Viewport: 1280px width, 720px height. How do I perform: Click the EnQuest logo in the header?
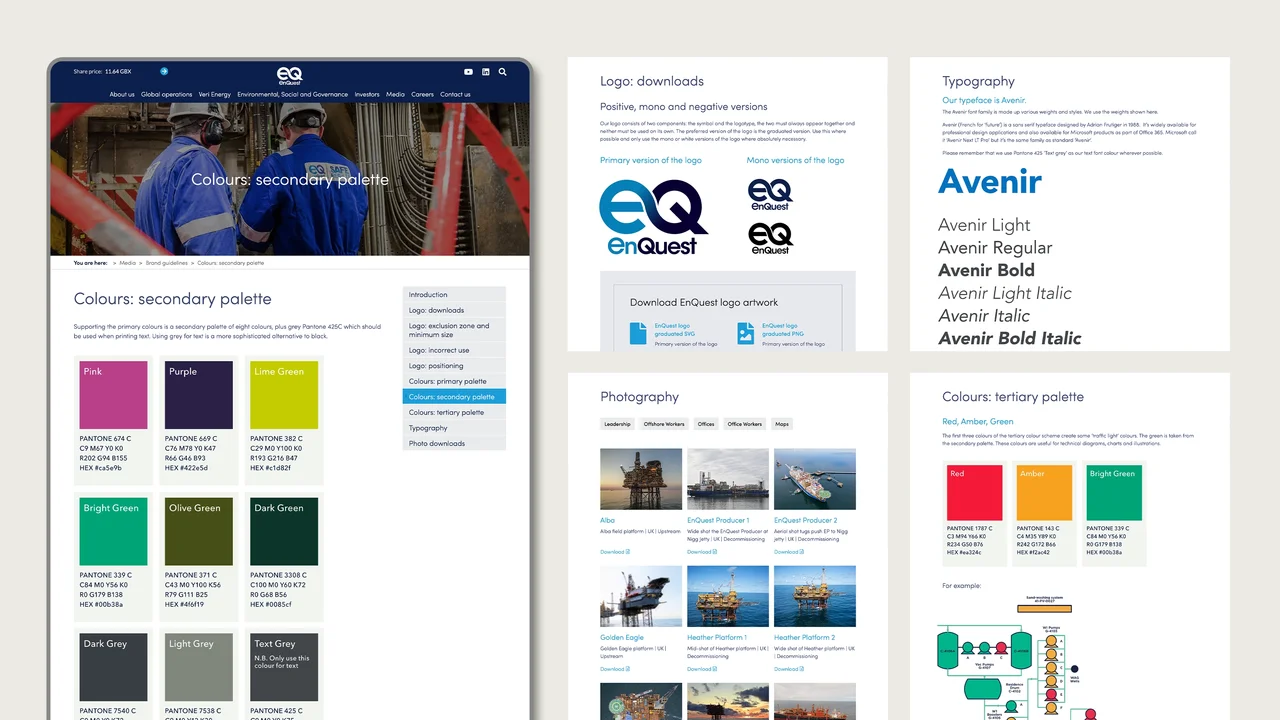(x=290, y=74)
